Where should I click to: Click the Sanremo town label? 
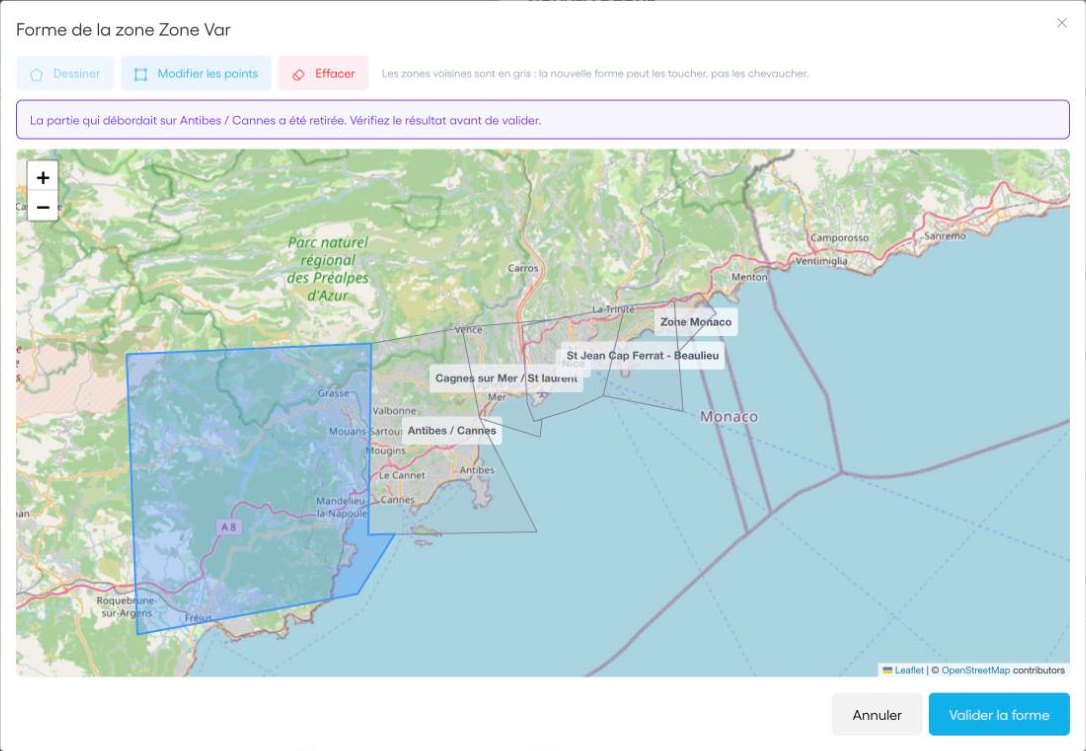(945, 236)
